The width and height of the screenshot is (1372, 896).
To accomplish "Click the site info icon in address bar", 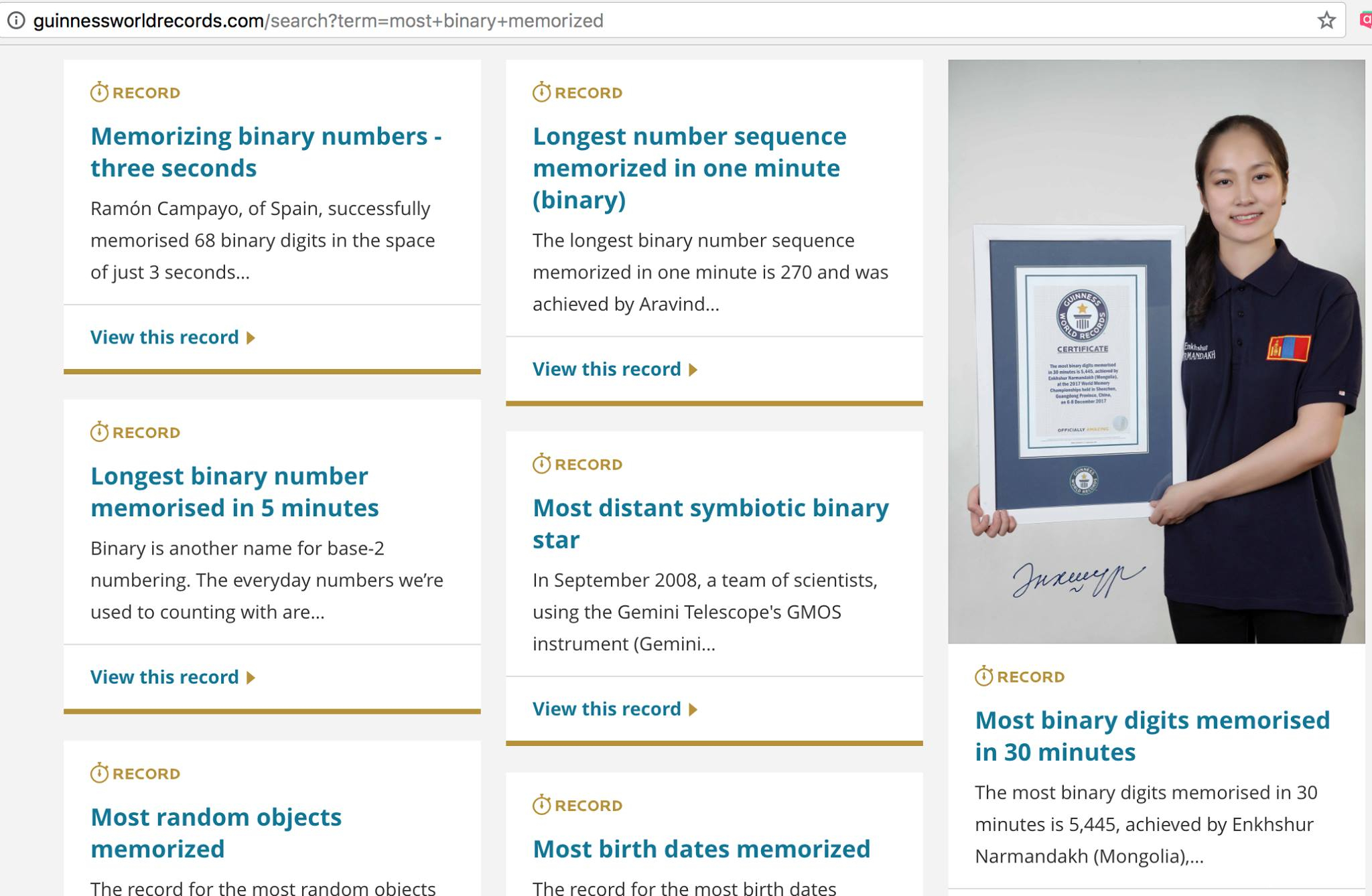I will point(16,21).
